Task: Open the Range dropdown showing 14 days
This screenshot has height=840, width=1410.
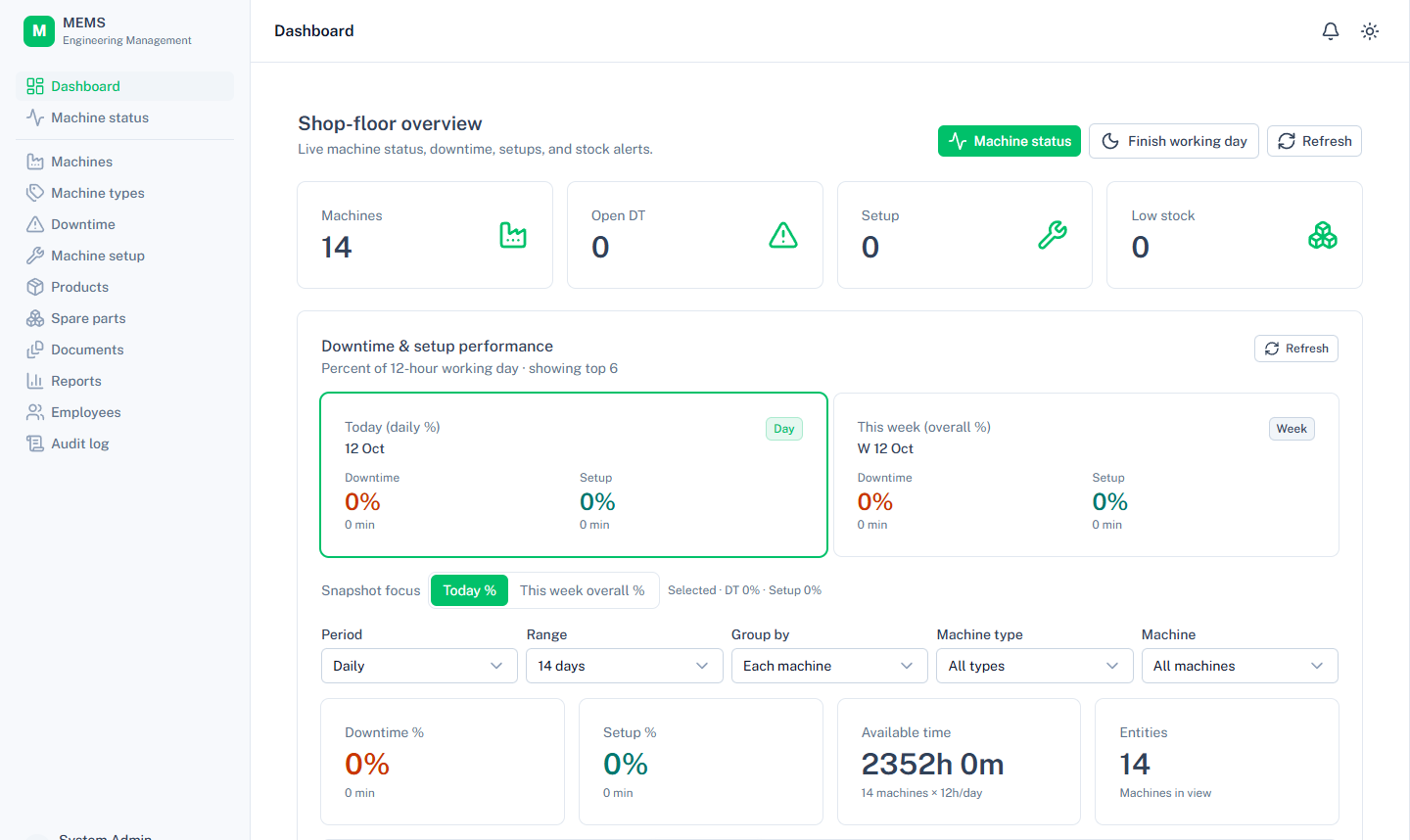Action: point(624,666)
